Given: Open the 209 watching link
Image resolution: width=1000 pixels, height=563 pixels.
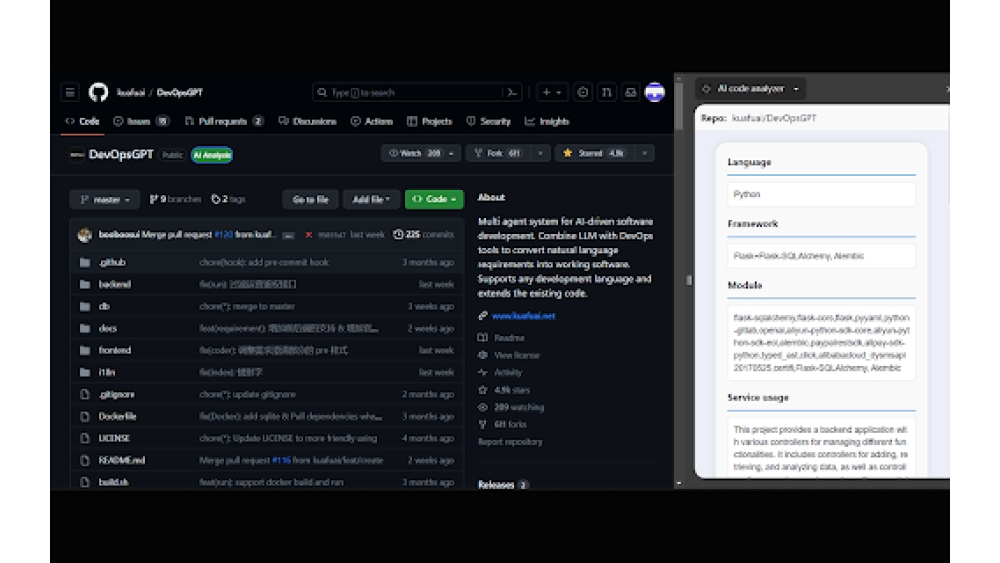Looking at the screenshot, I should pos(518,407).
